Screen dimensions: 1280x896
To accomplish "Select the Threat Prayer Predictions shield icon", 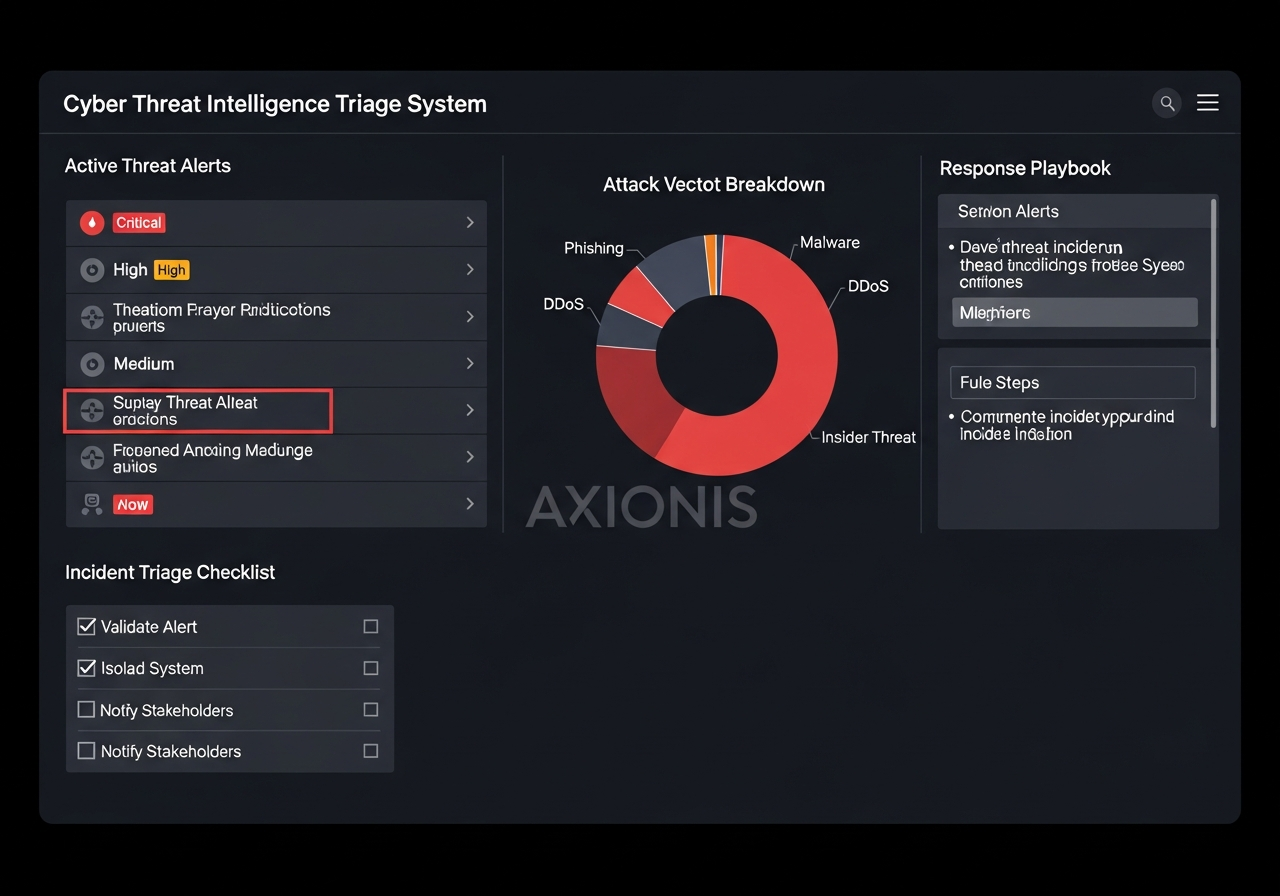I will click(x=91, y=317).
